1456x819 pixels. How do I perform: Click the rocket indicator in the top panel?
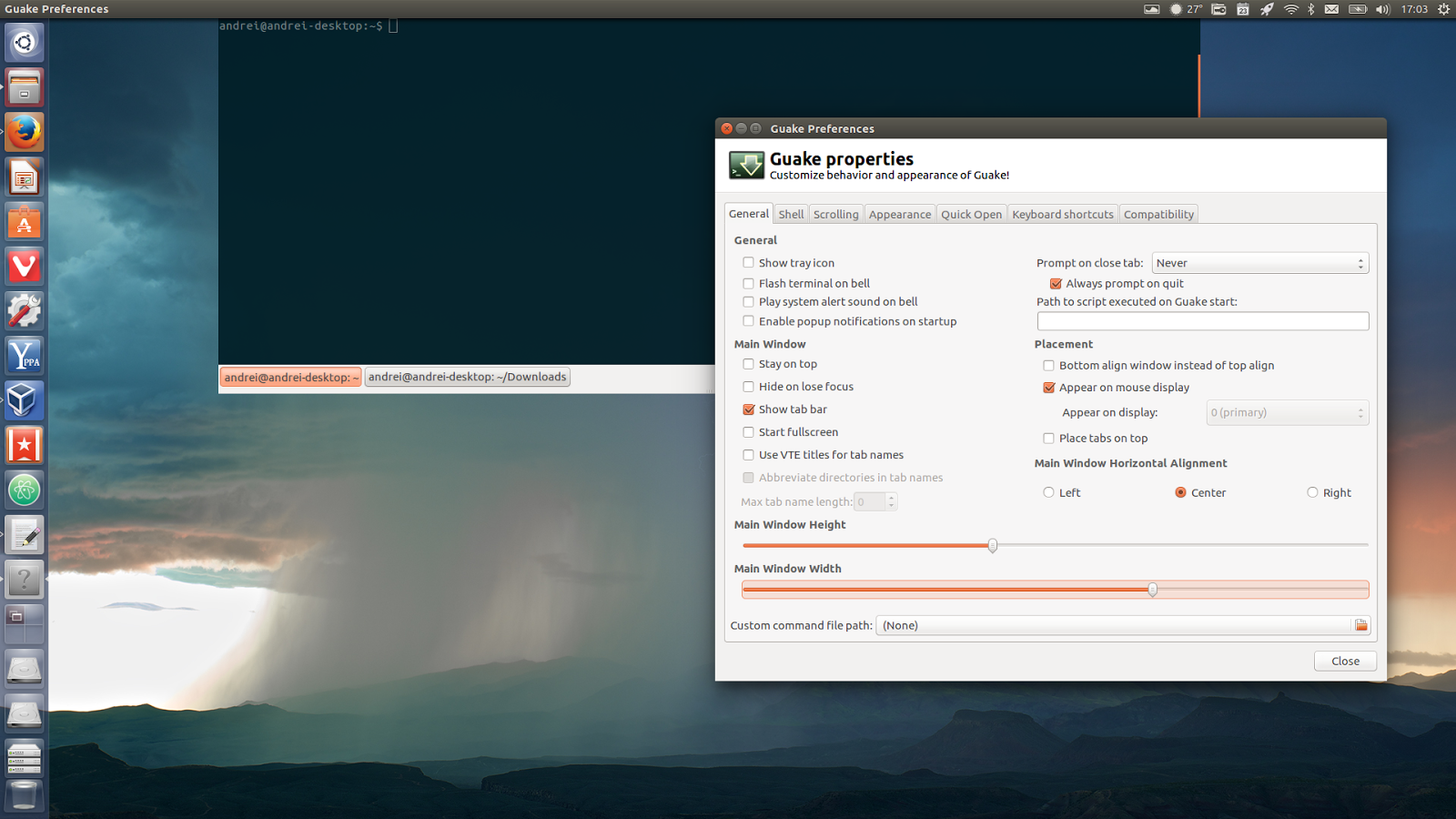click(1267, 9)
